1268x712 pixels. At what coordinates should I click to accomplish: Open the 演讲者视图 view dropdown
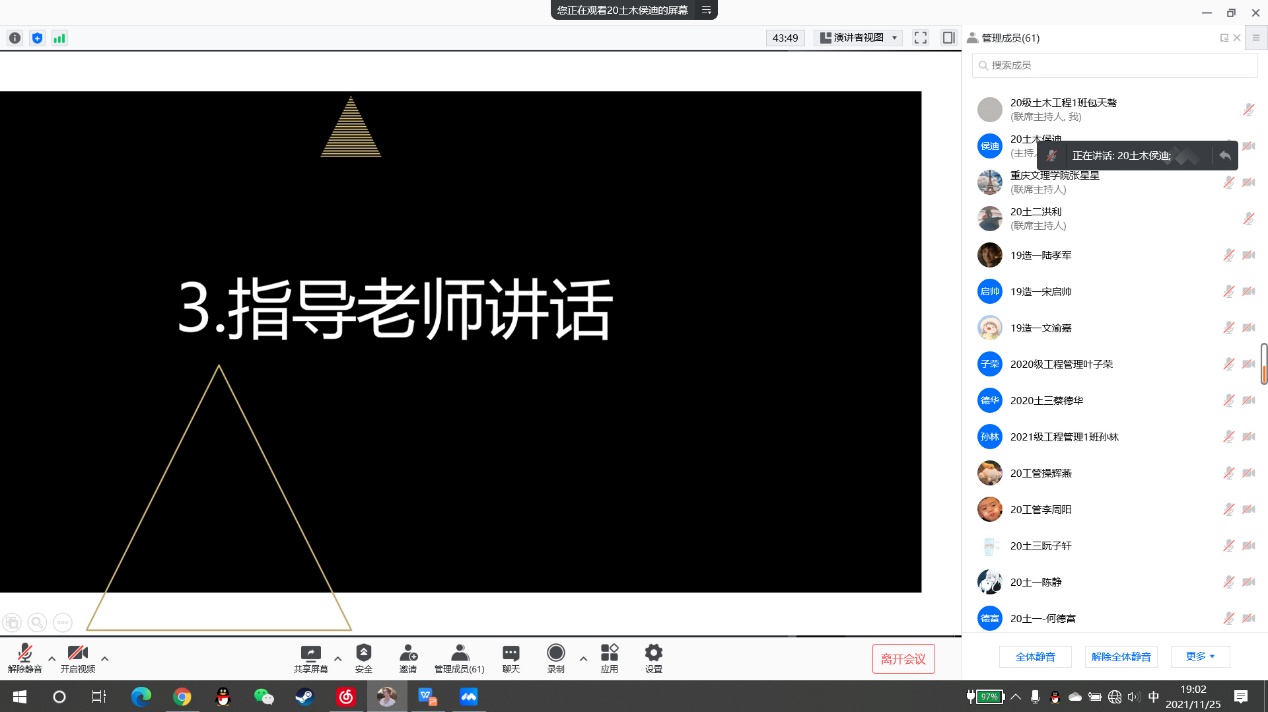[x=859, y=38]
